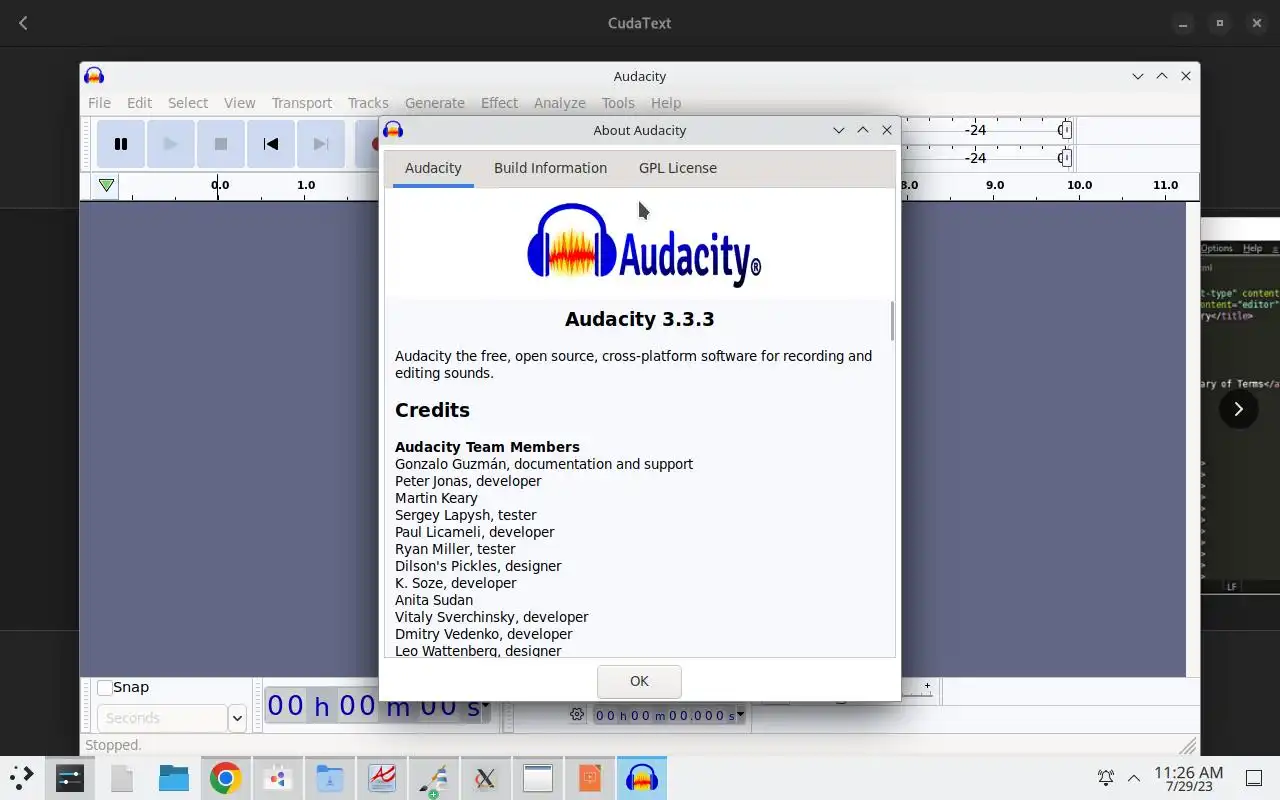
Task: Open the blank window app in taskbar
Action: click(538, 777)
